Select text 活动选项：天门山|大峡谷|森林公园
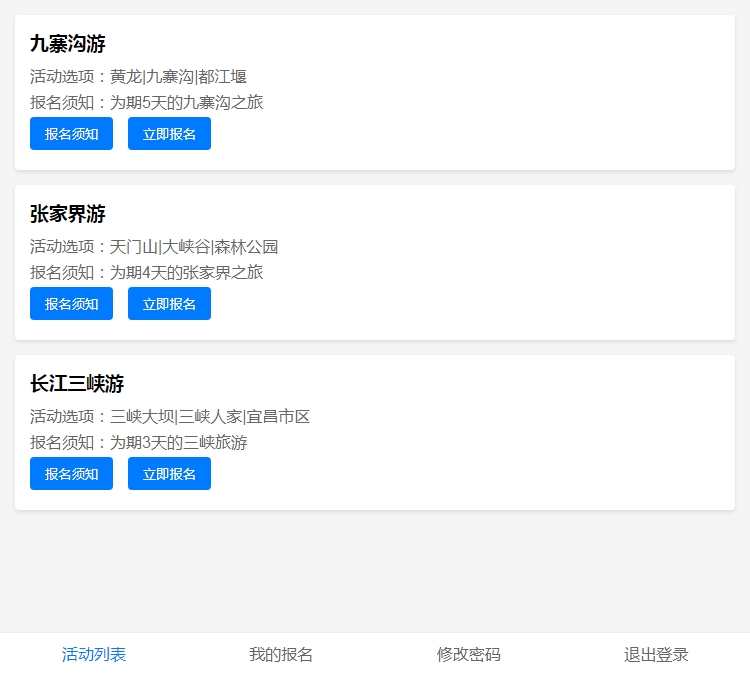This screenshot has height=674, width=750. [x=154, y=246]
